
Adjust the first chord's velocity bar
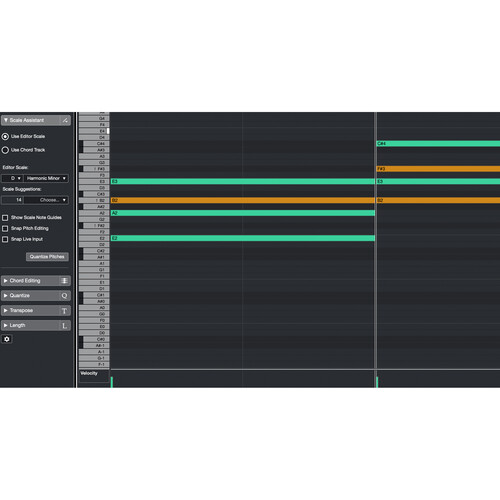[x=112, y=382]
